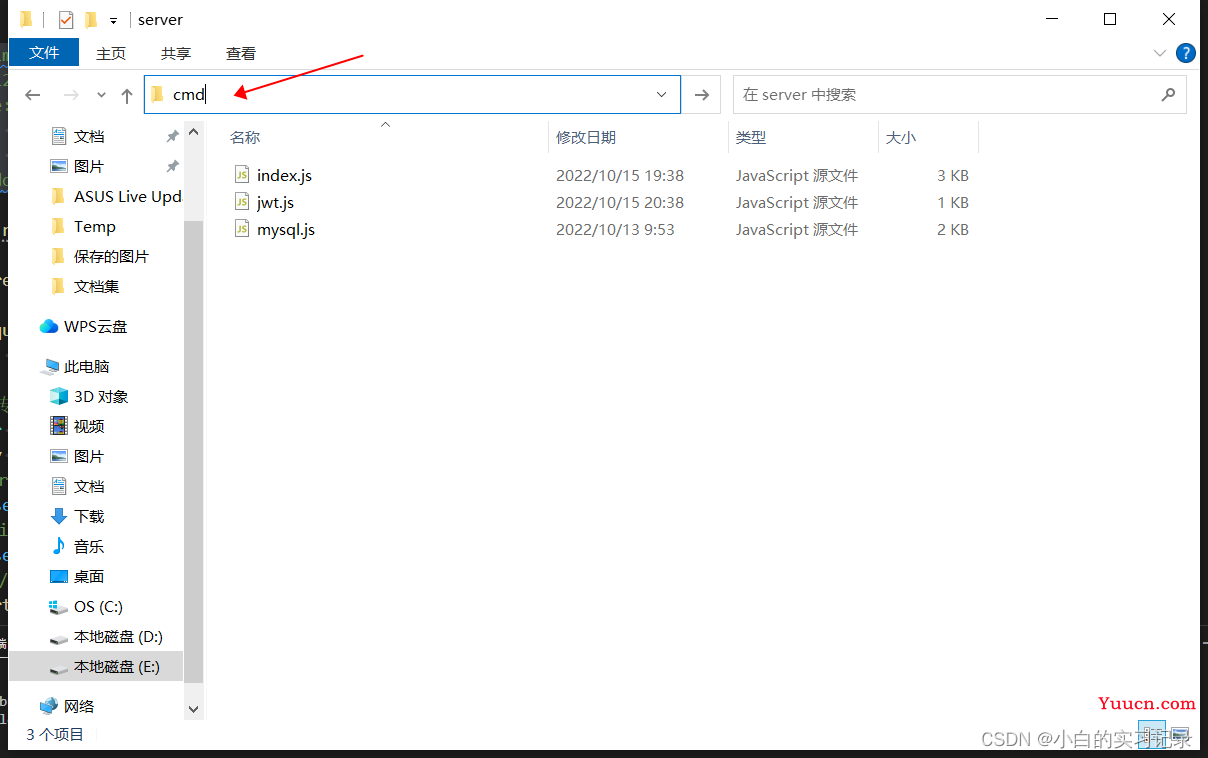
Task: Open the OS (C:) drive
Action: [98, 606]
